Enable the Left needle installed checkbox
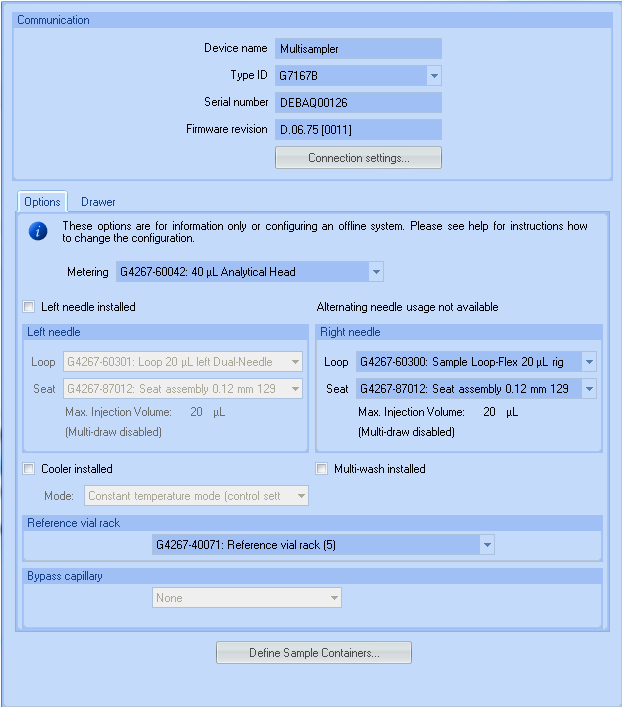Viewport: 622px width, 707px height. point(29,307)
